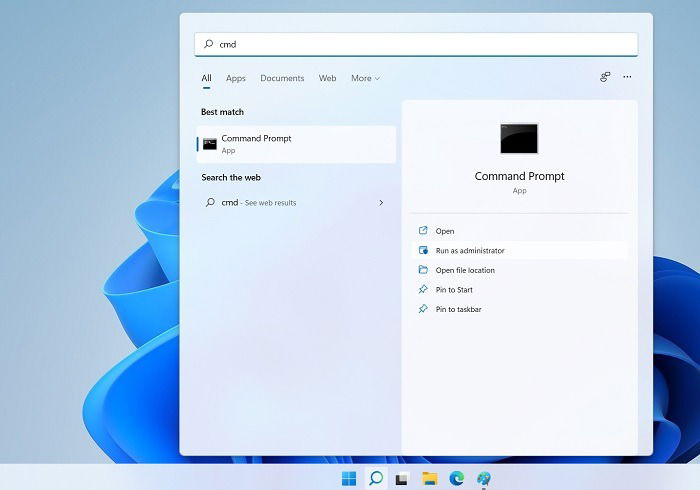Expand the More filter dropdown
Viewport: 700px width, 490px height.
click(365, 78)
